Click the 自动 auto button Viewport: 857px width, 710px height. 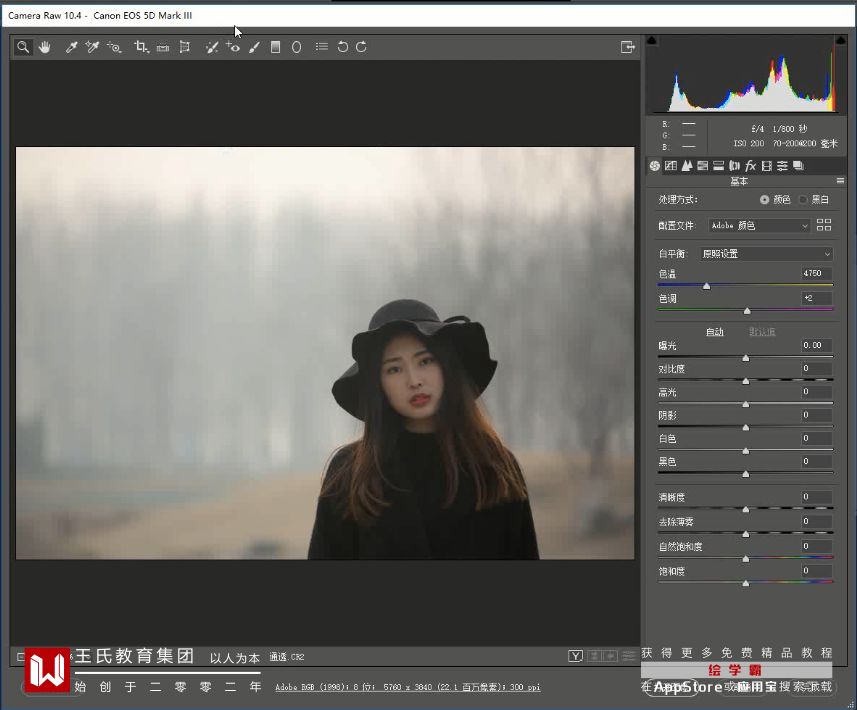point(714,332)
